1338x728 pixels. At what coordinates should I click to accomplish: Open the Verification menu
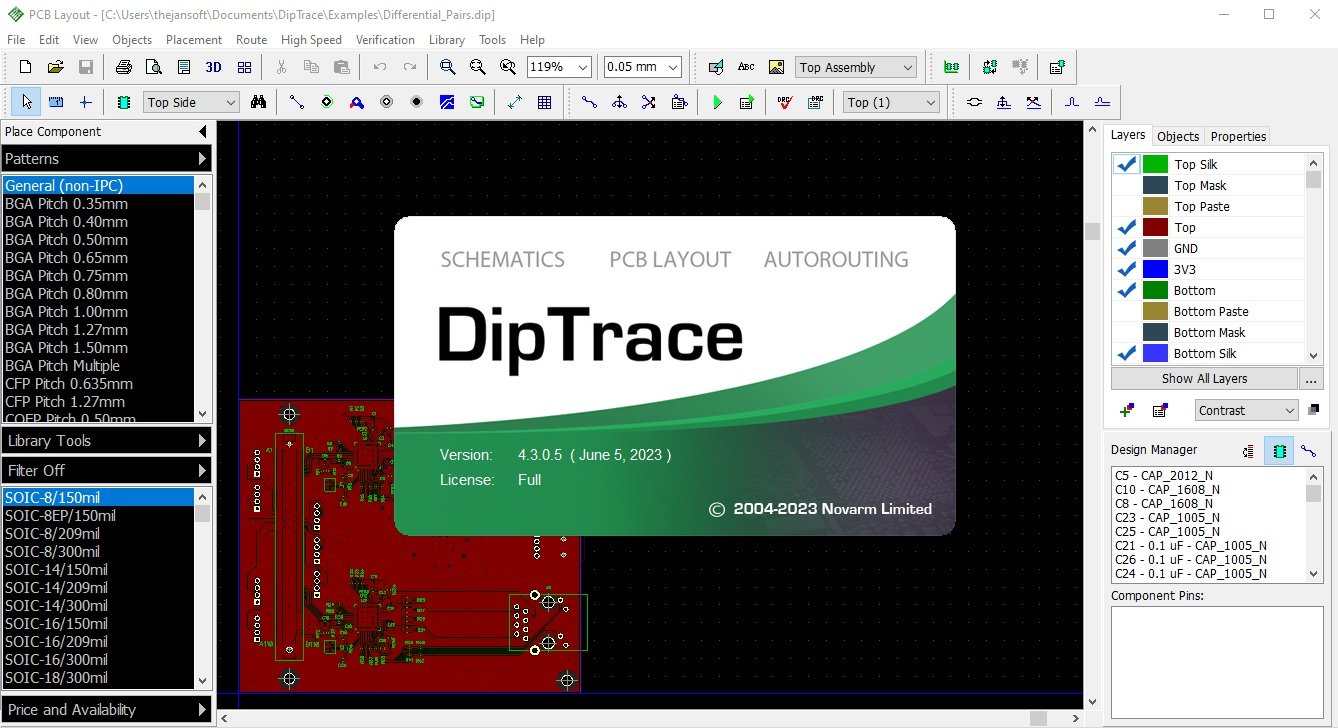tap(385, 40)
